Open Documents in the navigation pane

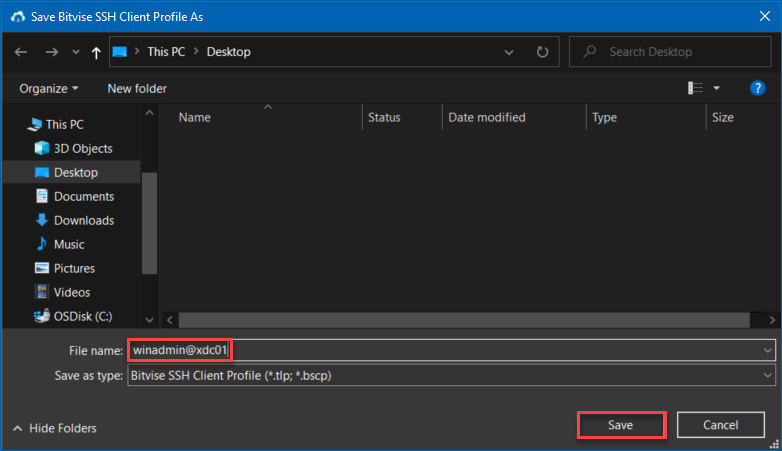click(84, 197)
